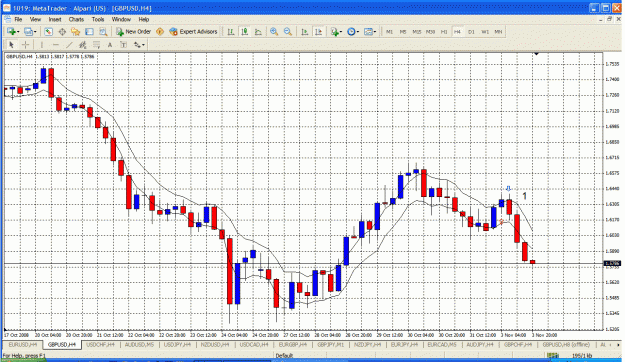Switch to M5 timeframe
625x362 pixels.
(403, 32)
